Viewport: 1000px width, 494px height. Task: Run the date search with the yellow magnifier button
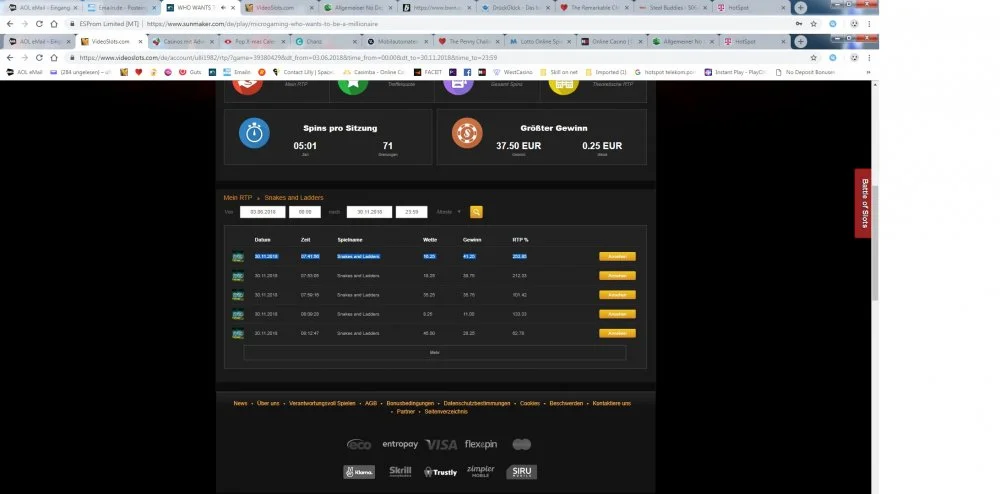coord(476,212)
